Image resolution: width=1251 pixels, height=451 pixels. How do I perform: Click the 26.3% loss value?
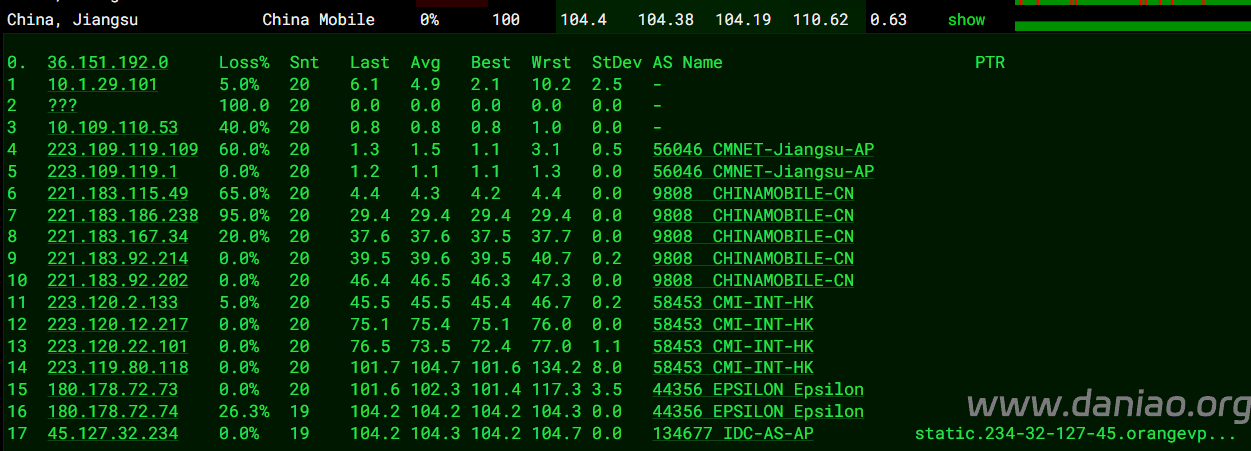pos(244,411)
